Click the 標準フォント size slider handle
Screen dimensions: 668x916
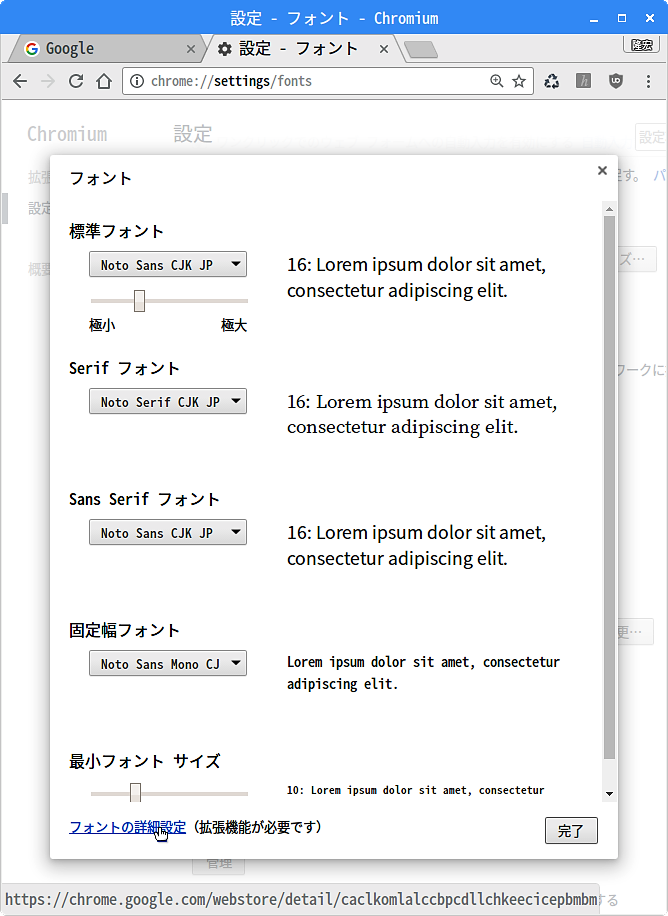[x=139, y=301]
